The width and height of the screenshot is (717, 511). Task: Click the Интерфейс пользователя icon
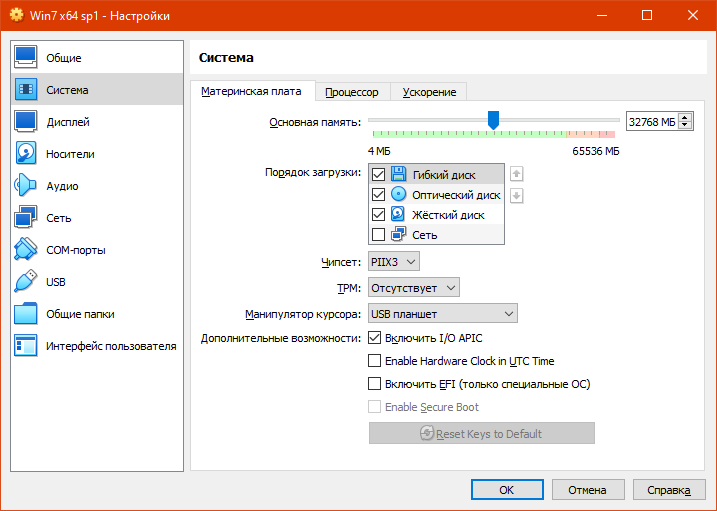26,346
